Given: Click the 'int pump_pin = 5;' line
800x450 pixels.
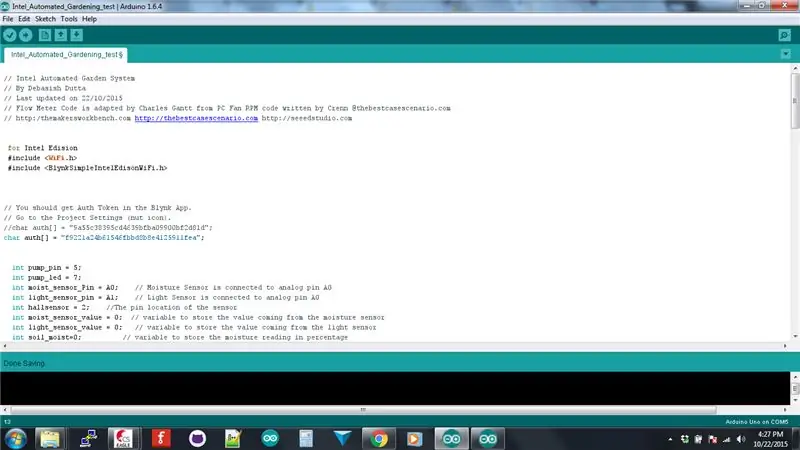Looking at the screenshot, I should click(x=46, y=267).
